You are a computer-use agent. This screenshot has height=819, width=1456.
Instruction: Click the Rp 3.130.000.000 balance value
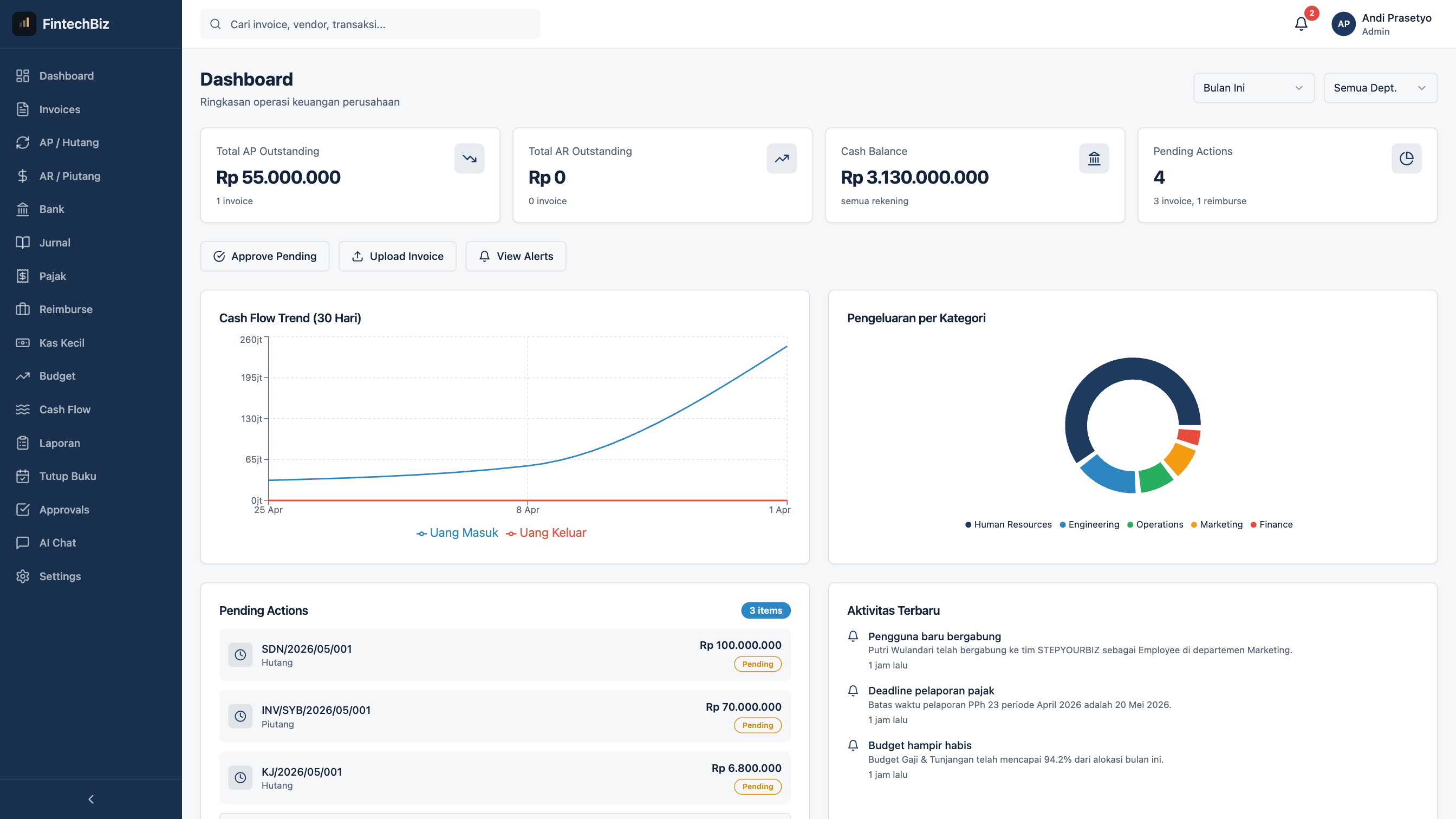[914, 178]
